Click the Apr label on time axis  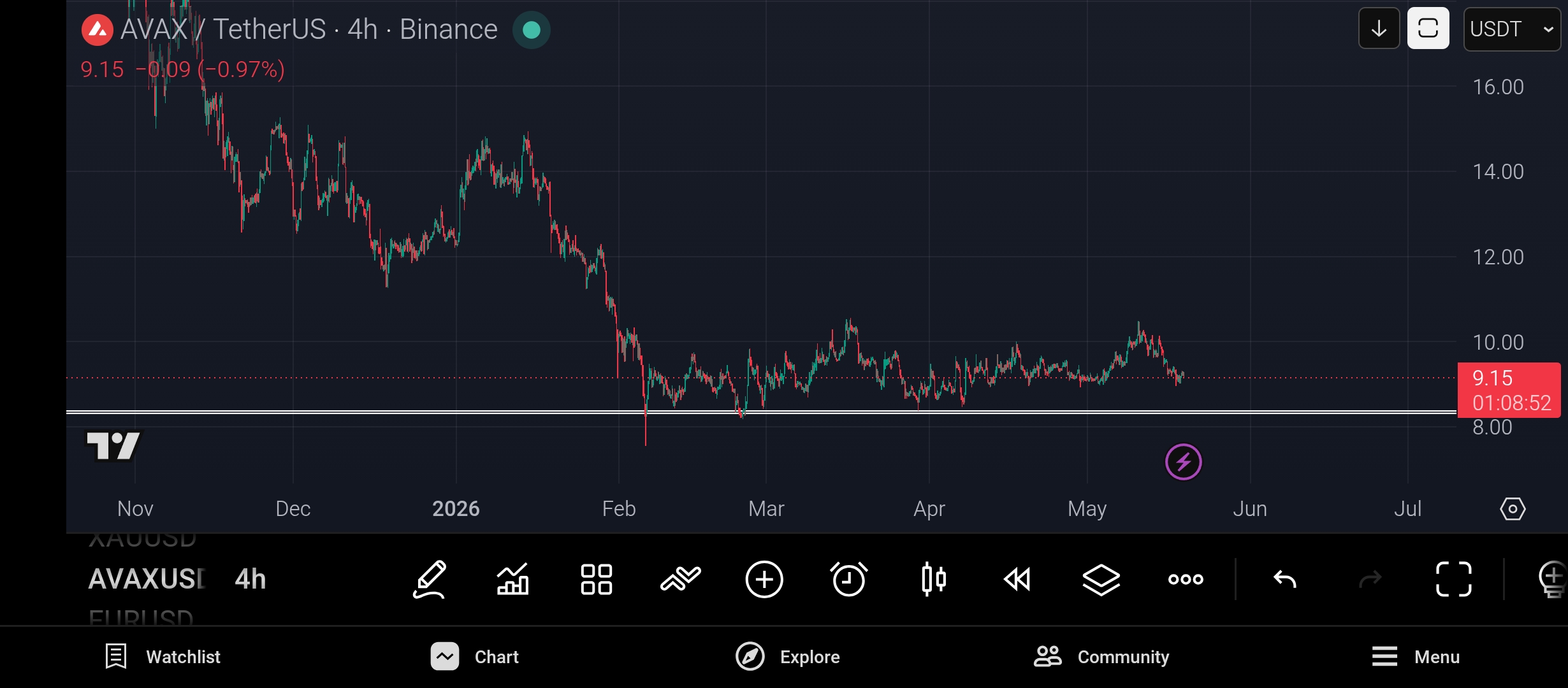pos(929,508)
